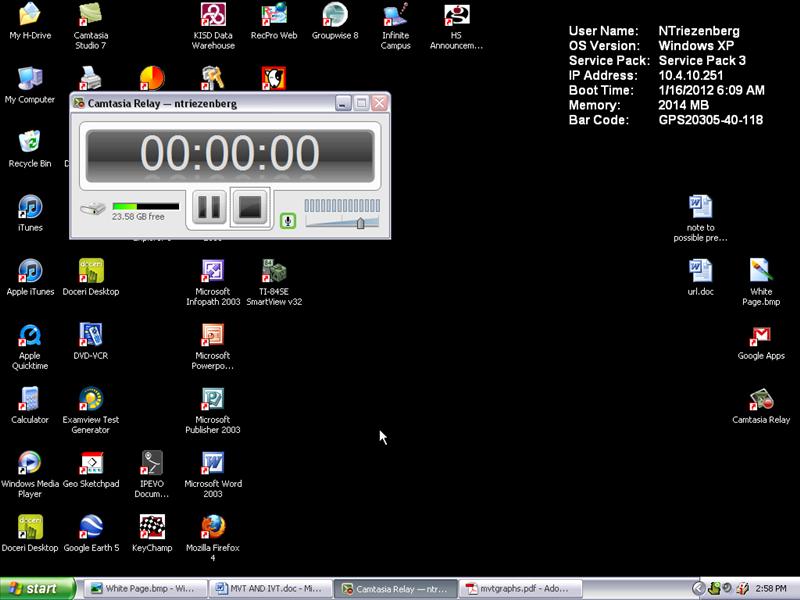Select the Microsoft Powerpo… shortcut
800x600 pixels.
(x=213, y=347)
